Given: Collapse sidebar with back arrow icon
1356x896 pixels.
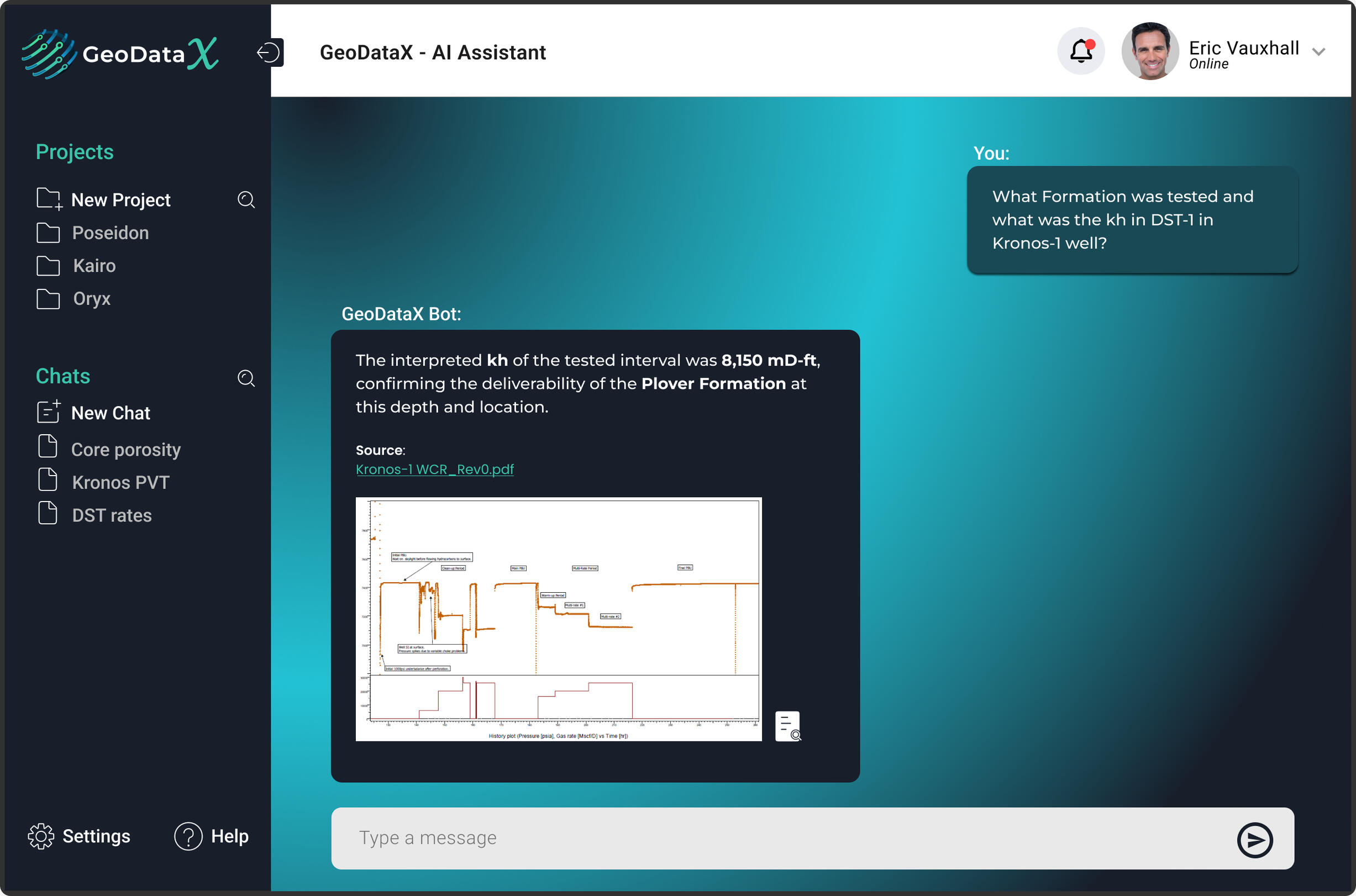Looking at the screenshot, I should 269,52.
